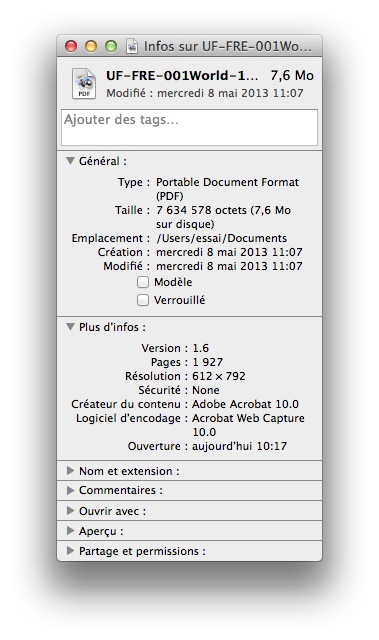Click the Ouverture value 'aujourd'hui 10:17'
The width and height of the screenshot is (379, 640).
coord(239,446)
